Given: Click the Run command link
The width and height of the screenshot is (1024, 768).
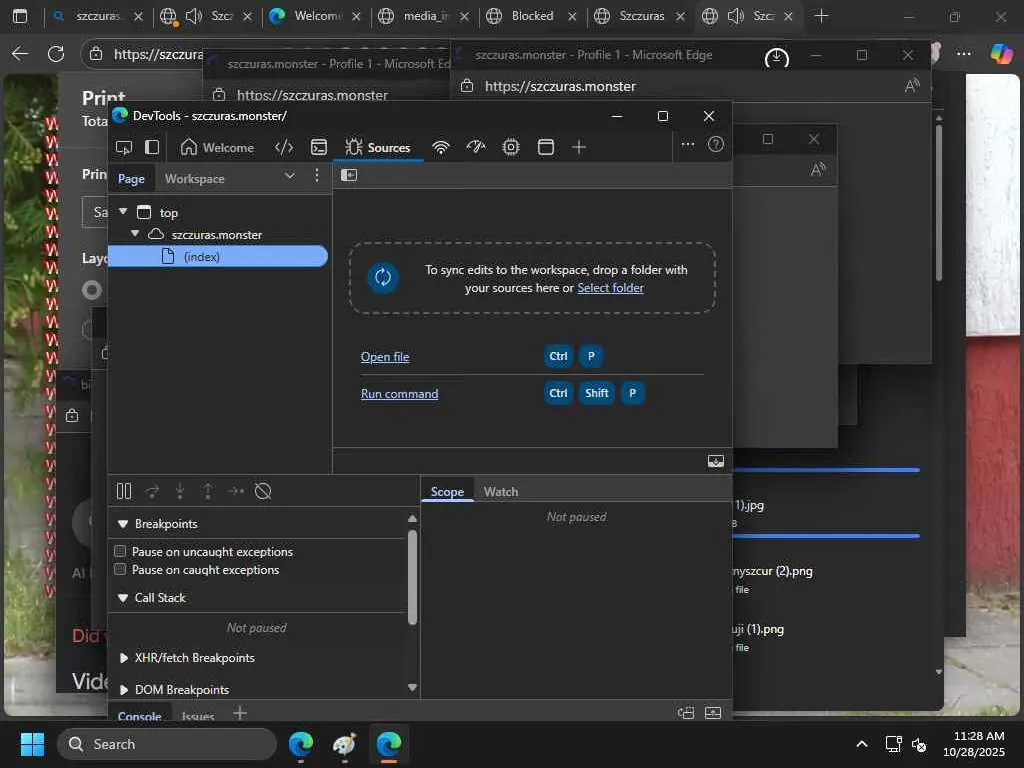Looking at the screenshot, I should click(399, 394).
